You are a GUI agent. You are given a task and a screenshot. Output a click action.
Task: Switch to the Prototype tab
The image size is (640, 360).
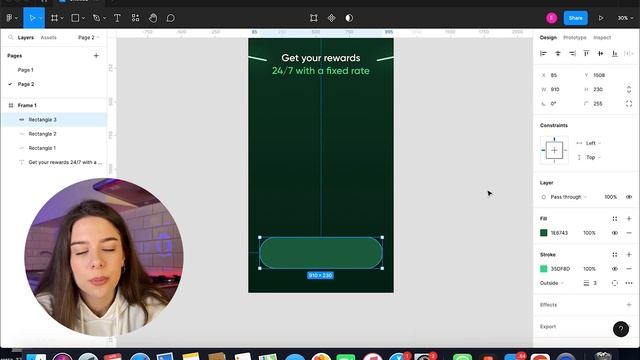tap(575, 38)
